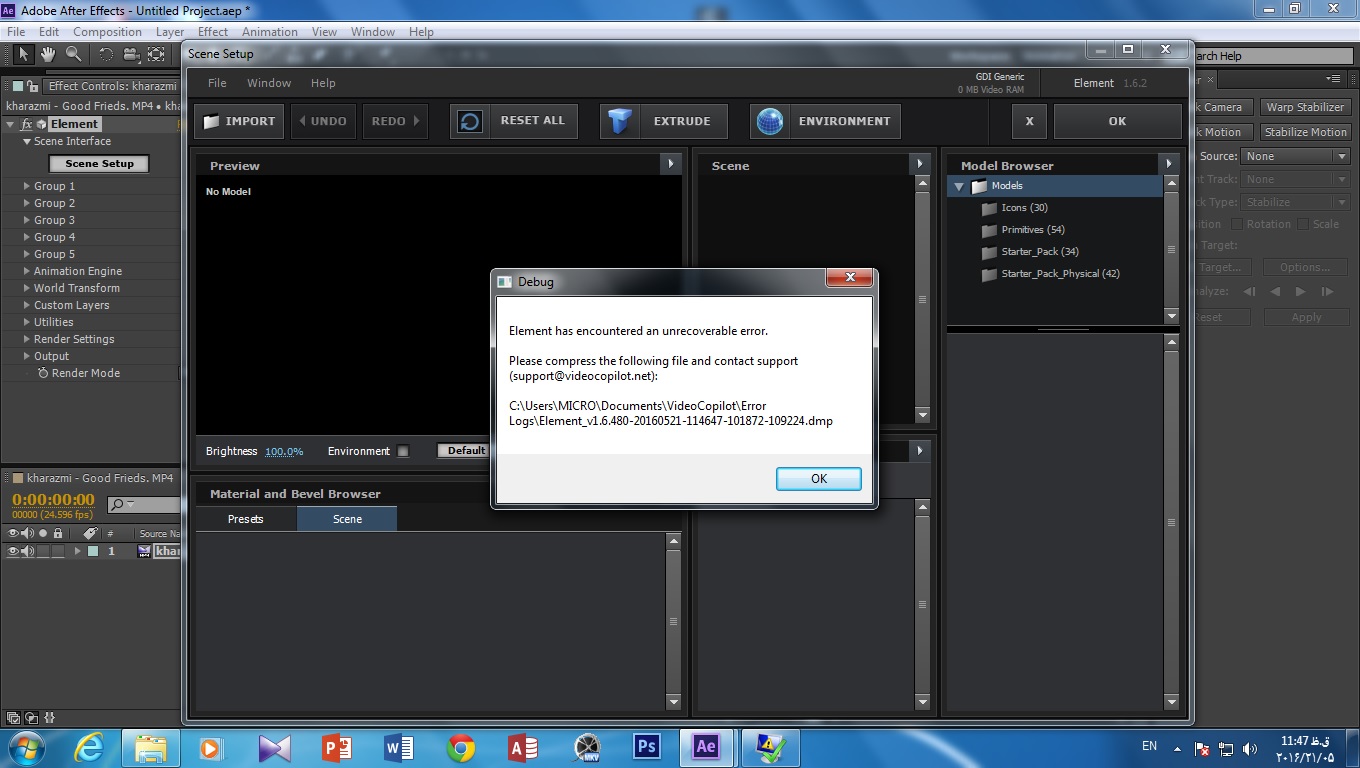This screenshot has width=1360, height=768.
Task: Expand the Render Settings property
Action: 27,339
